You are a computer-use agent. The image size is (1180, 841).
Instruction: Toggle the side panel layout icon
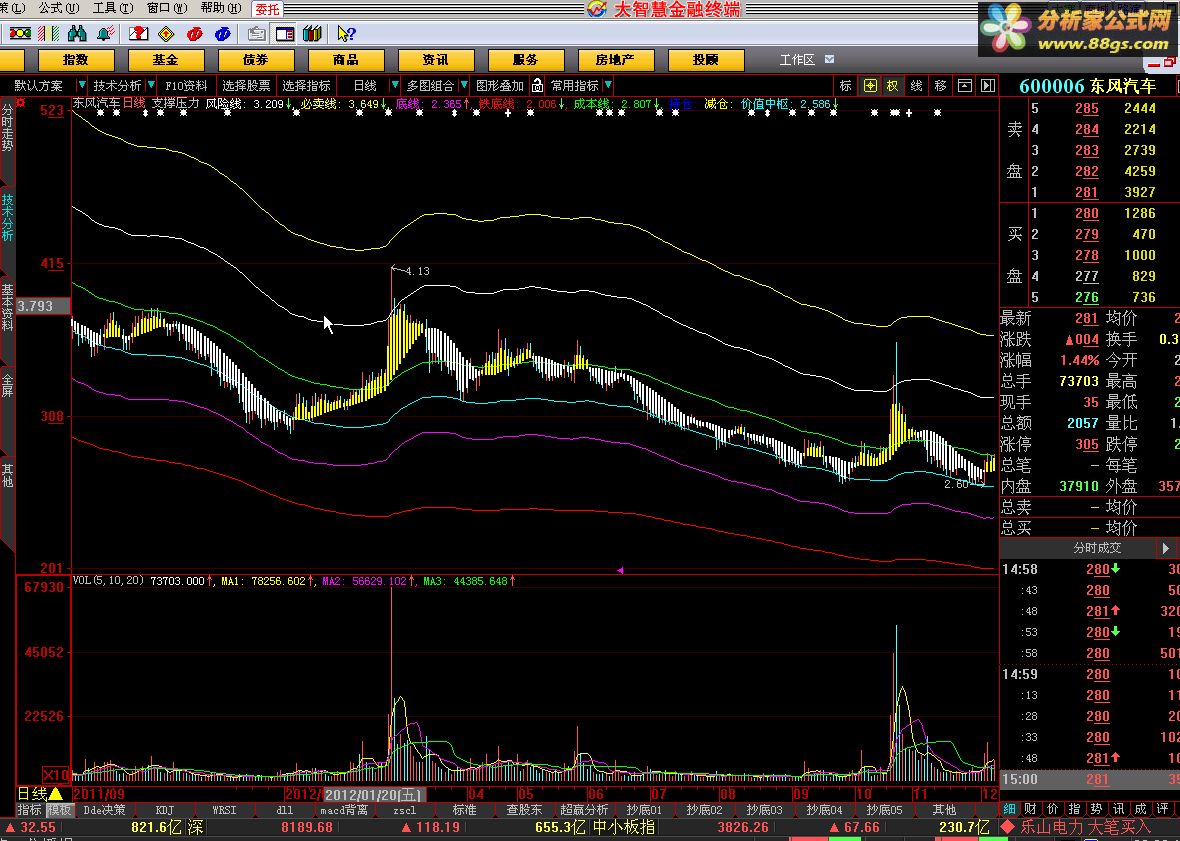pos(284,34)
